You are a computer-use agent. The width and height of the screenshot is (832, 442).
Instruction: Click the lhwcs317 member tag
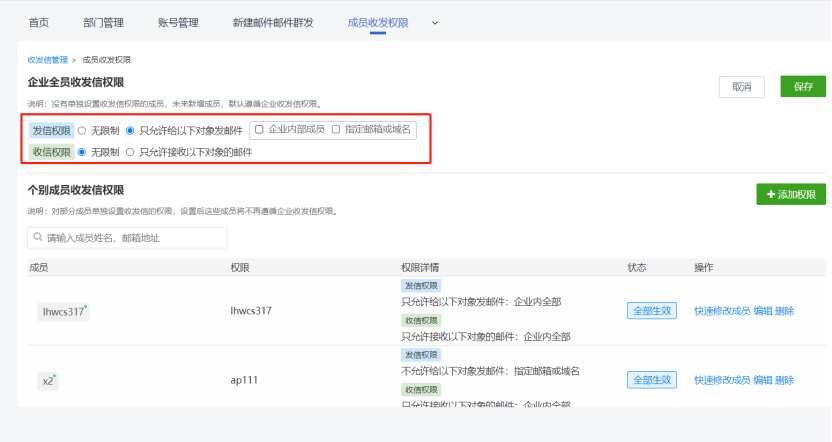click(64, 311)
